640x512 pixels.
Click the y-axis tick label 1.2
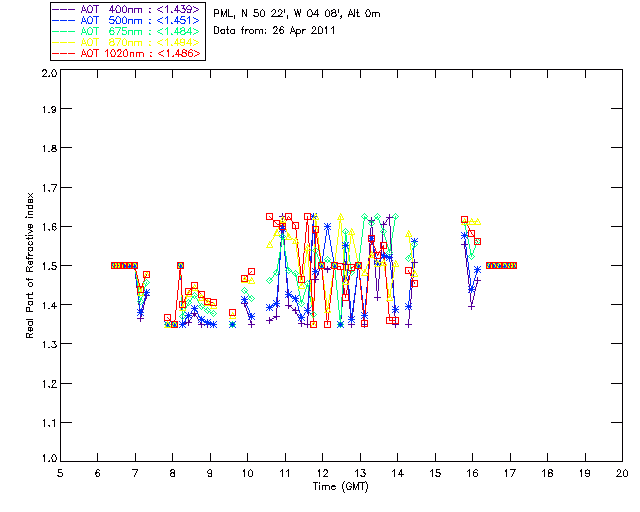pos(49,384)
